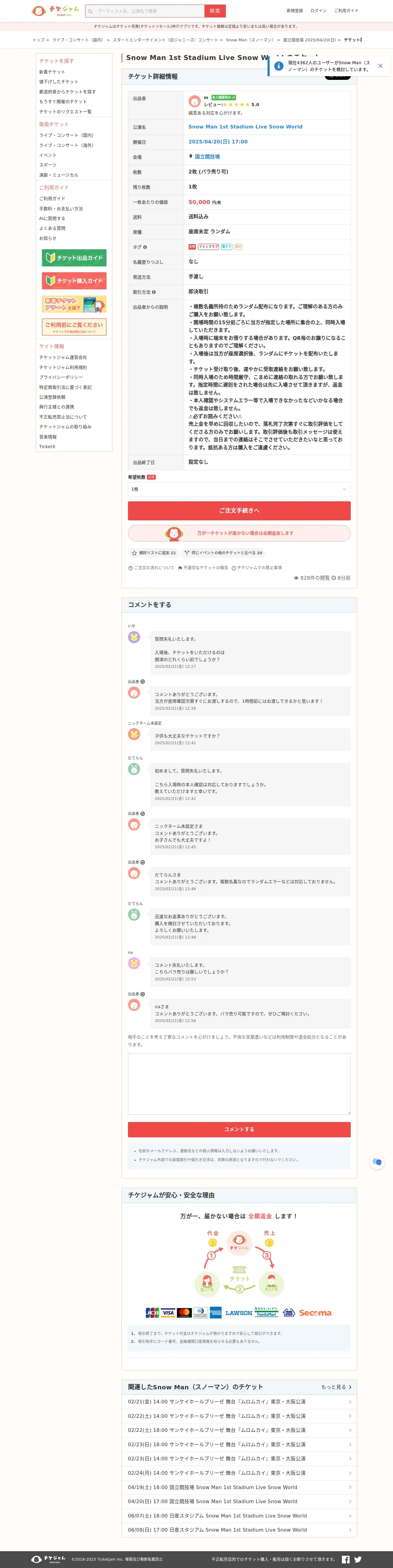Select 手数料・お支払い方法 in sidebar
The image size is (393, 1568).
61,209
